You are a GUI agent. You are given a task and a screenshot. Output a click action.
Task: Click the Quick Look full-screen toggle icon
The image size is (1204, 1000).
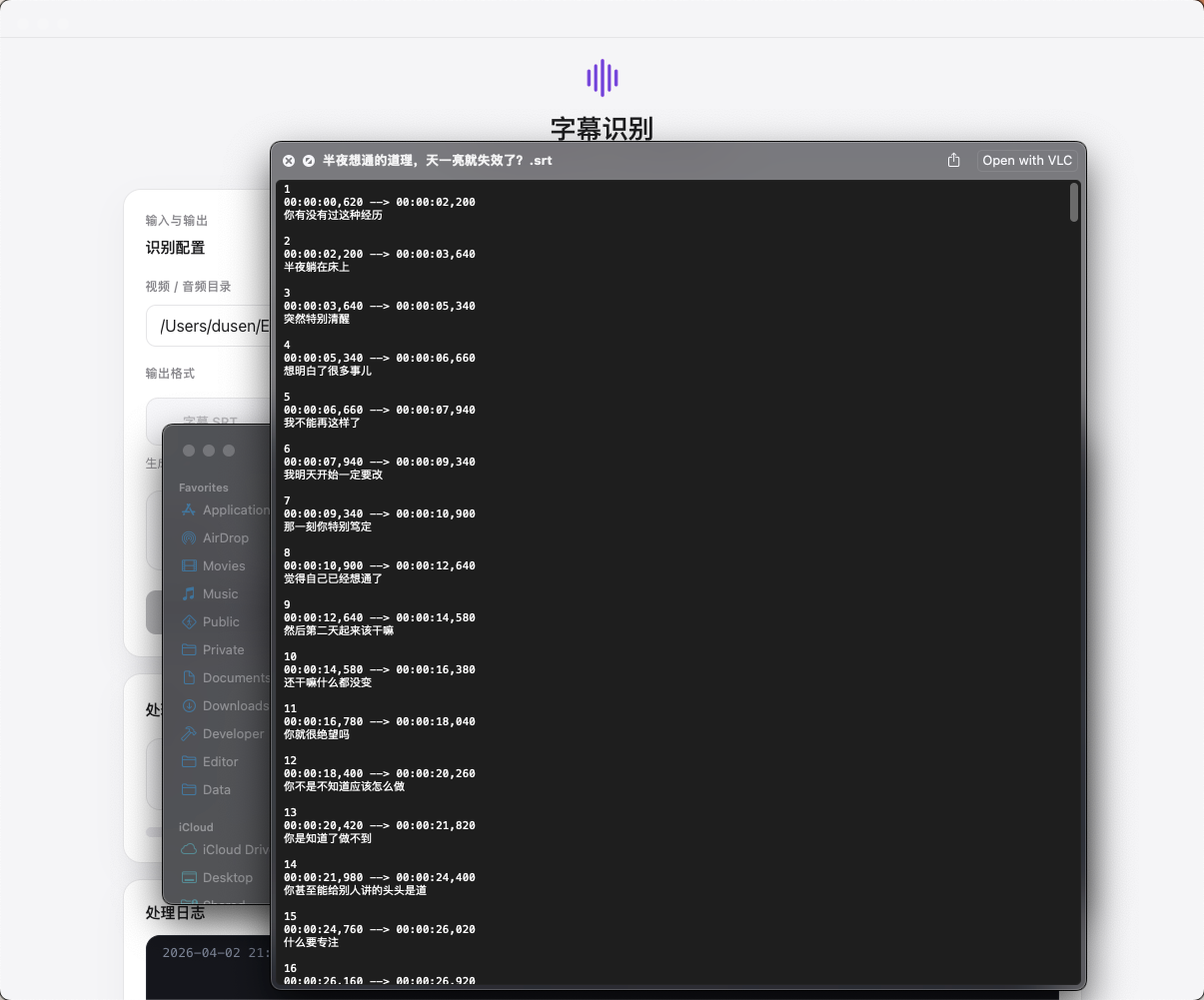(x=309, y=161)
